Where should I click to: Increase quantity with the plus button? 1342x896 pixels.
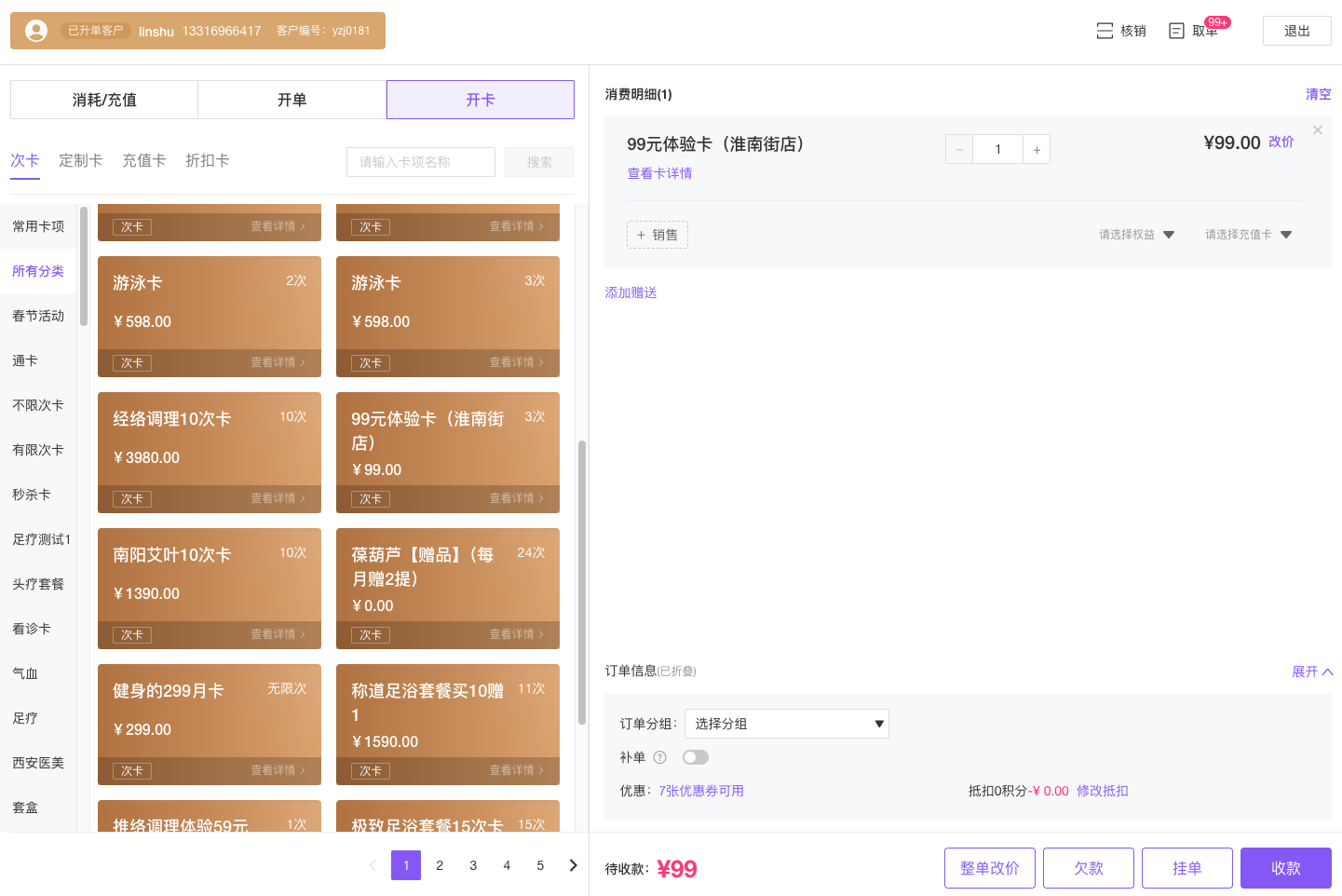[x=1037, y=149]
